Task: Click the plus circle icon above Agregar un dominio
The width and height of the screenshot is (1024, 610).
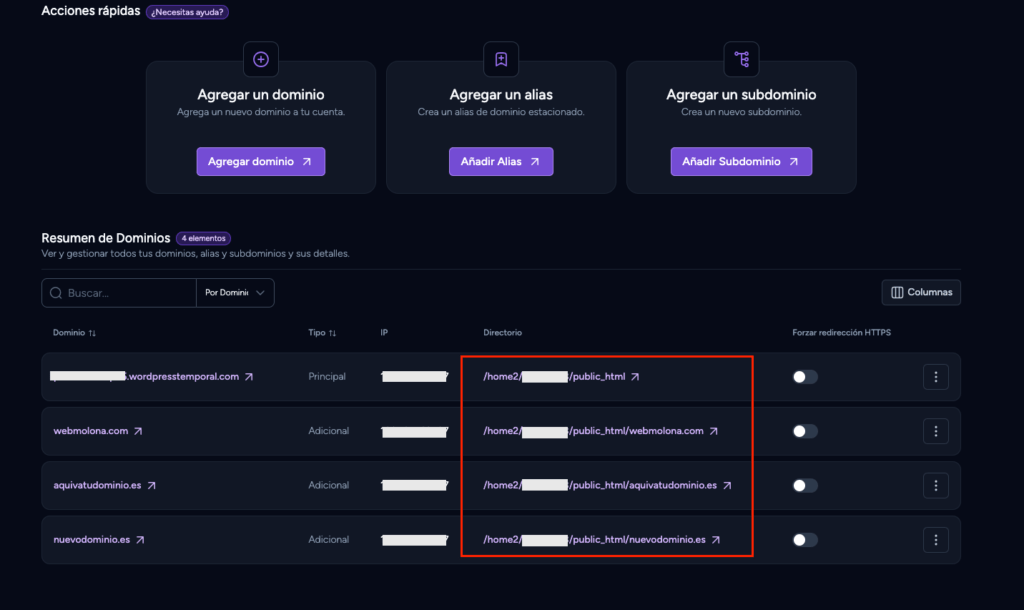Action: (x=261, y=59)
